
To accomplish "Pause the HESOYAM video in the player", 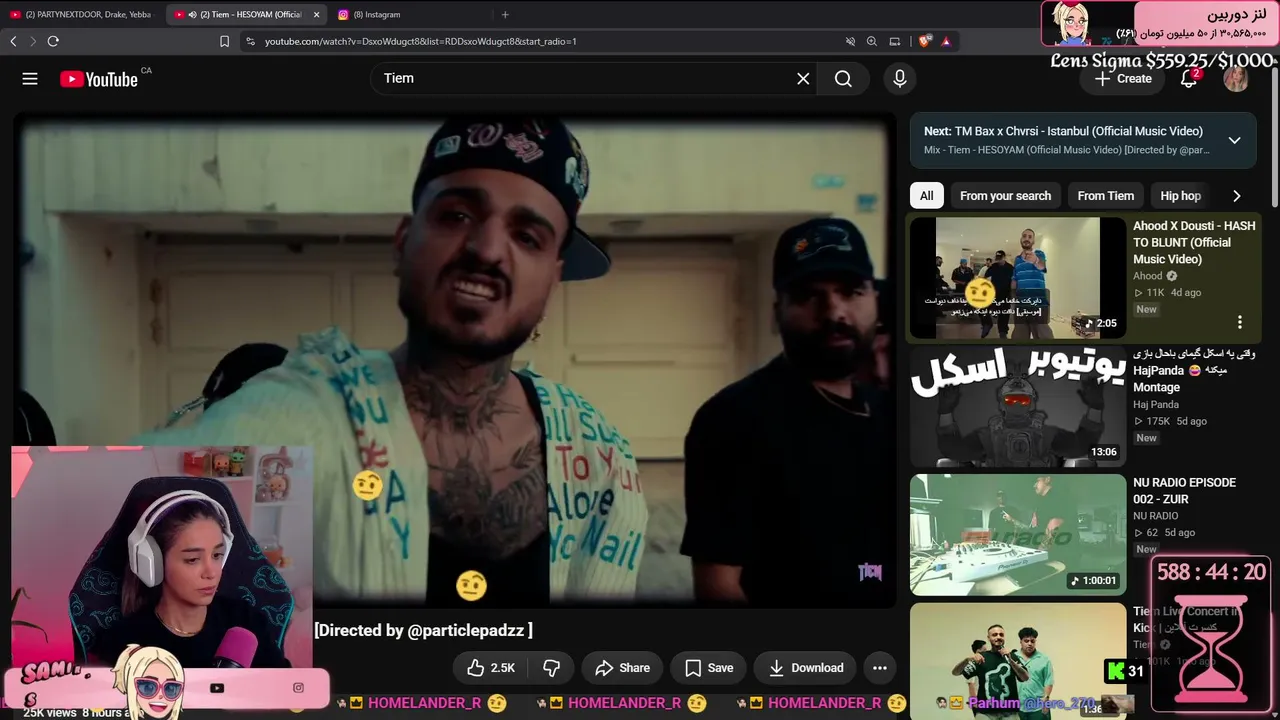I will coord(455,360).
